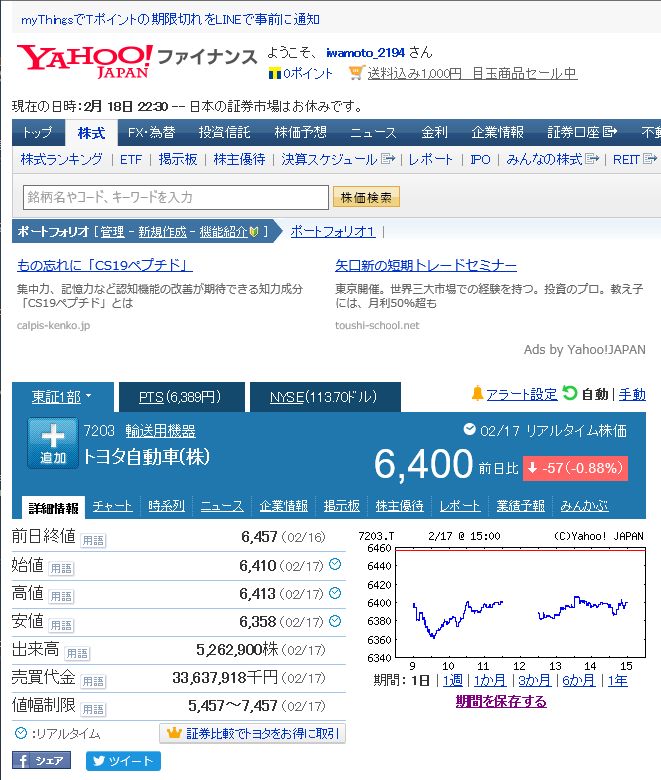661x780 pixels.
Task: Click the 株価検索 button
Action: (366, 197)
